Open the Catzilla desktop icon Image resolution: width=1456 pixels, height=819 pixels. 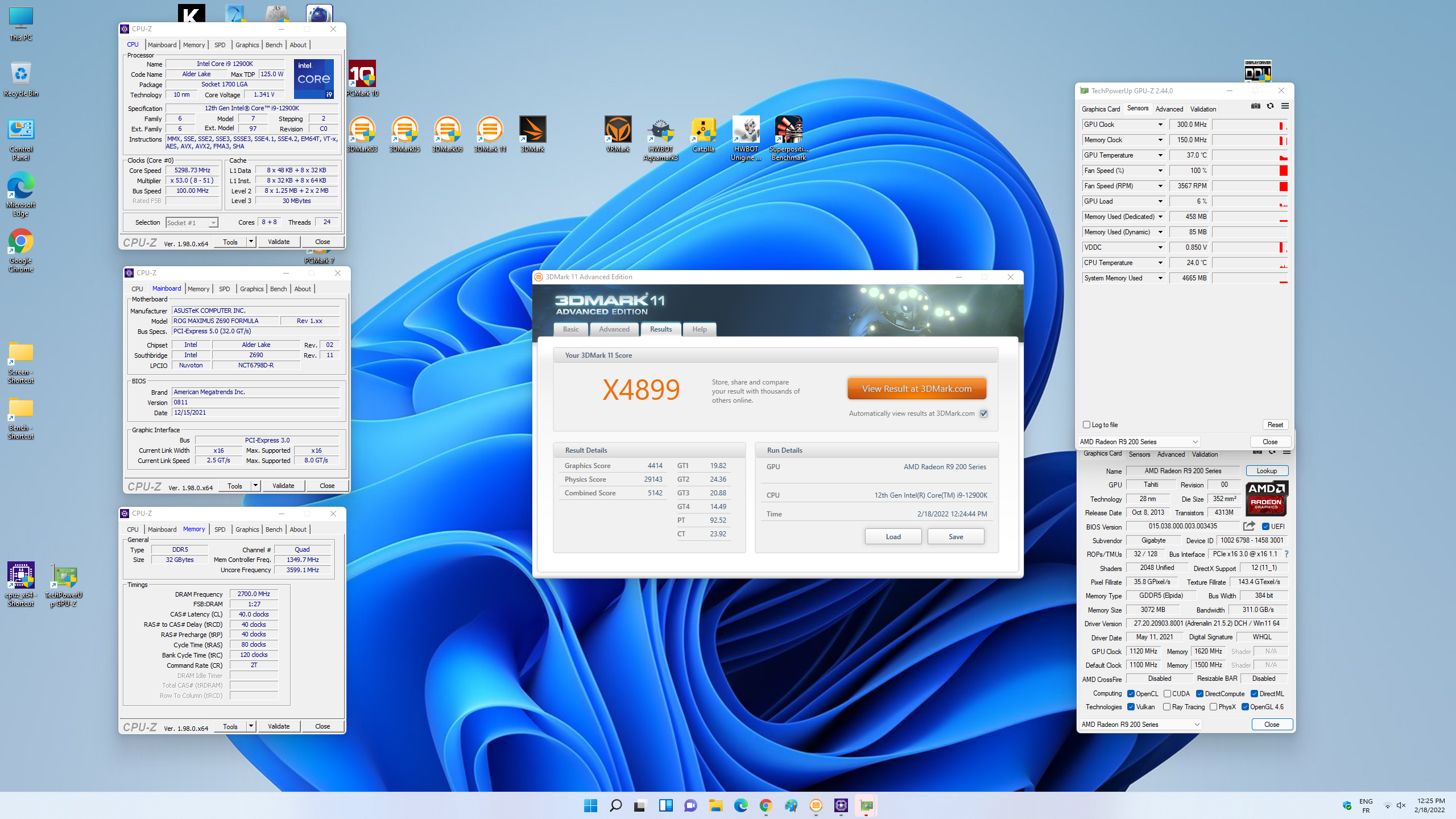[x=704, y=134]
